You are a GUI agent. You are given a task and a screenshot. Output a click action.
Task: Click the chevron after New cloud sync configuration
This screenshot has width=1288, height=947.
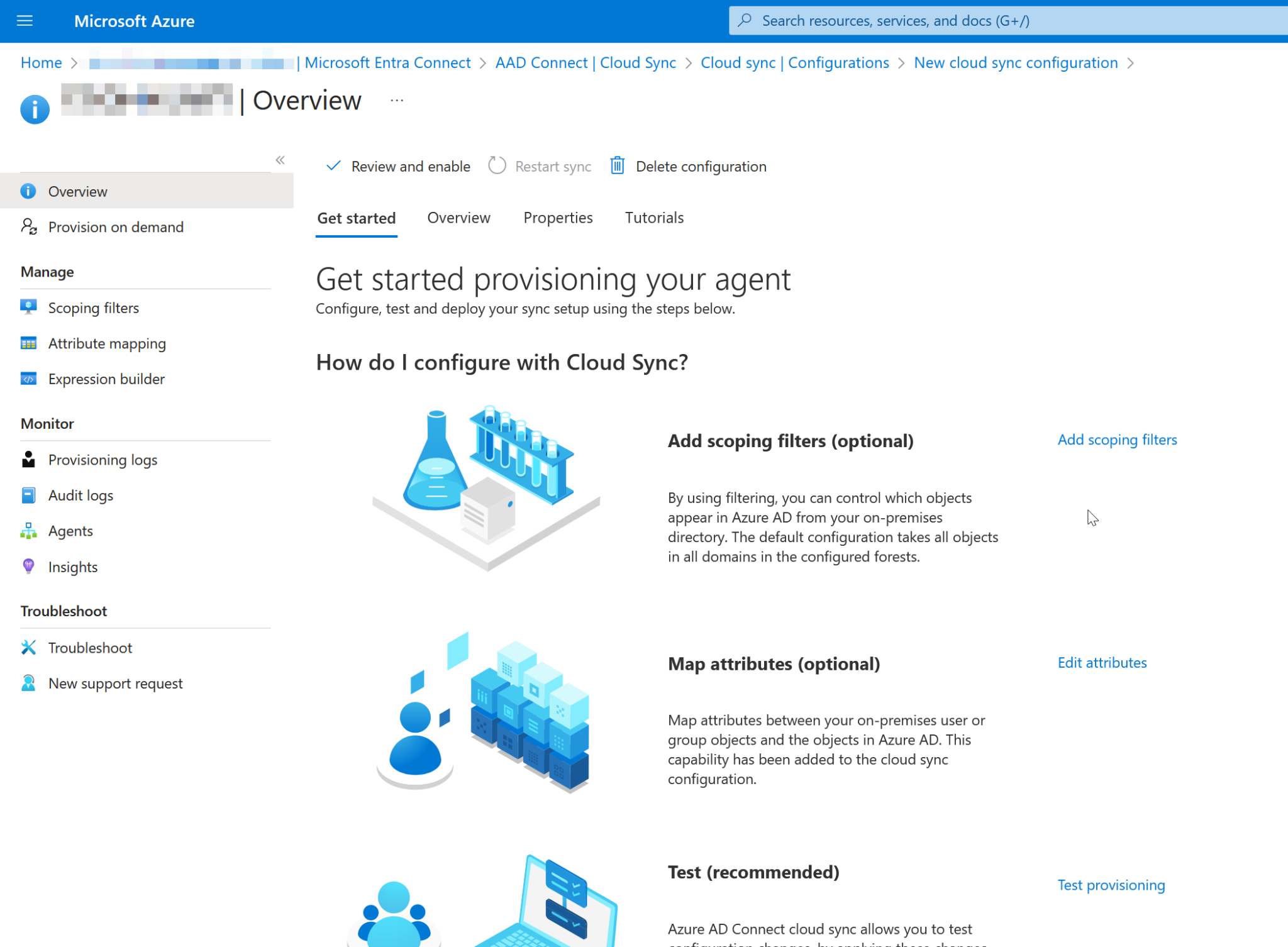(1131, 63)
